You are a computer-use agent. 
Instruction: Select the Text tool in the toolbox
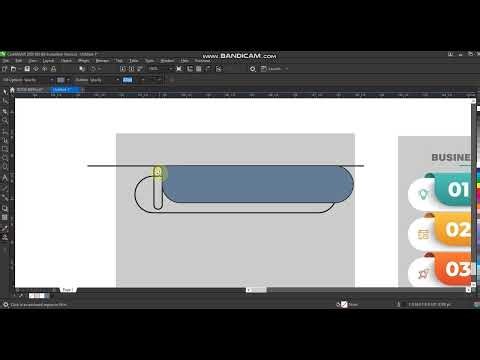point(5,178)
